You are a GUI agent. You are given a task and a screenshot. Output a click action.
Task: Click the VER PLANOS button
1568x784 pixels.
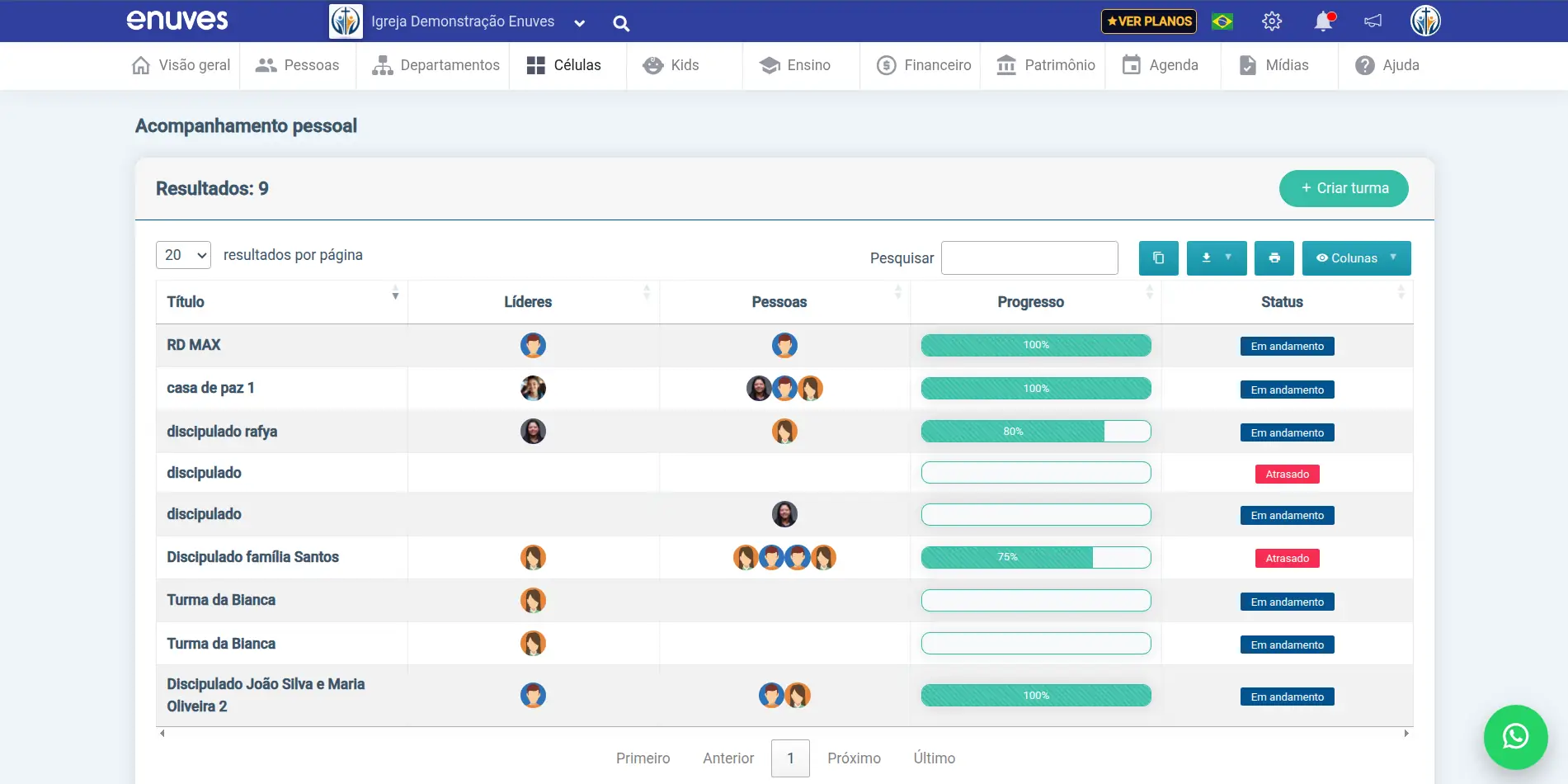coord(1149,21)
